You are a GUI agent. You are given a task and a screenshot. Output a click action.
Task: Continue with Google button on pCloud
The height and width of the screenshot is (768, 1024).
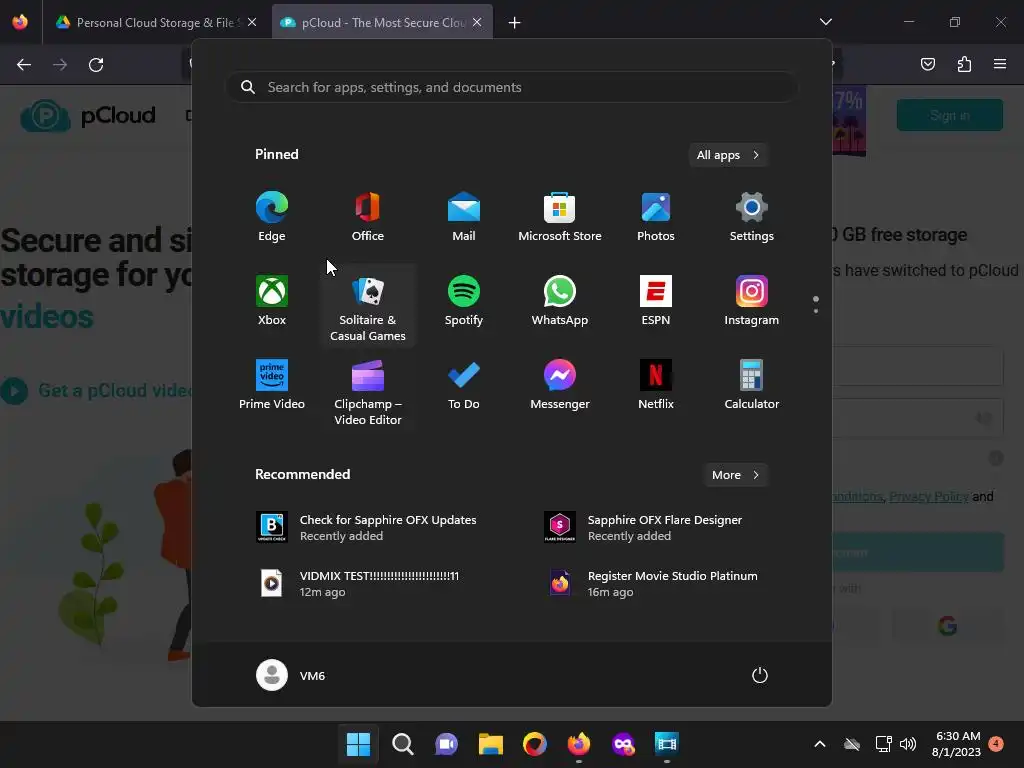tap(948, 626)
